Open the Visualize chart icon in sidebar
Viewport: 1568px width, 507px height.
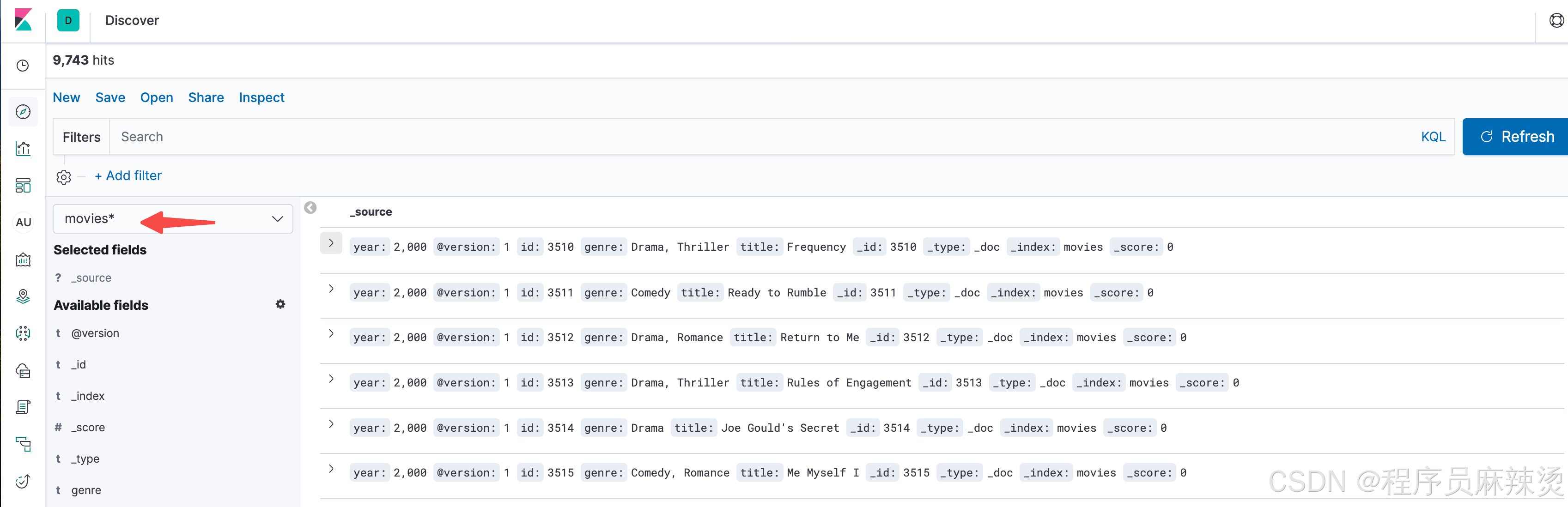tap(23, 149)
